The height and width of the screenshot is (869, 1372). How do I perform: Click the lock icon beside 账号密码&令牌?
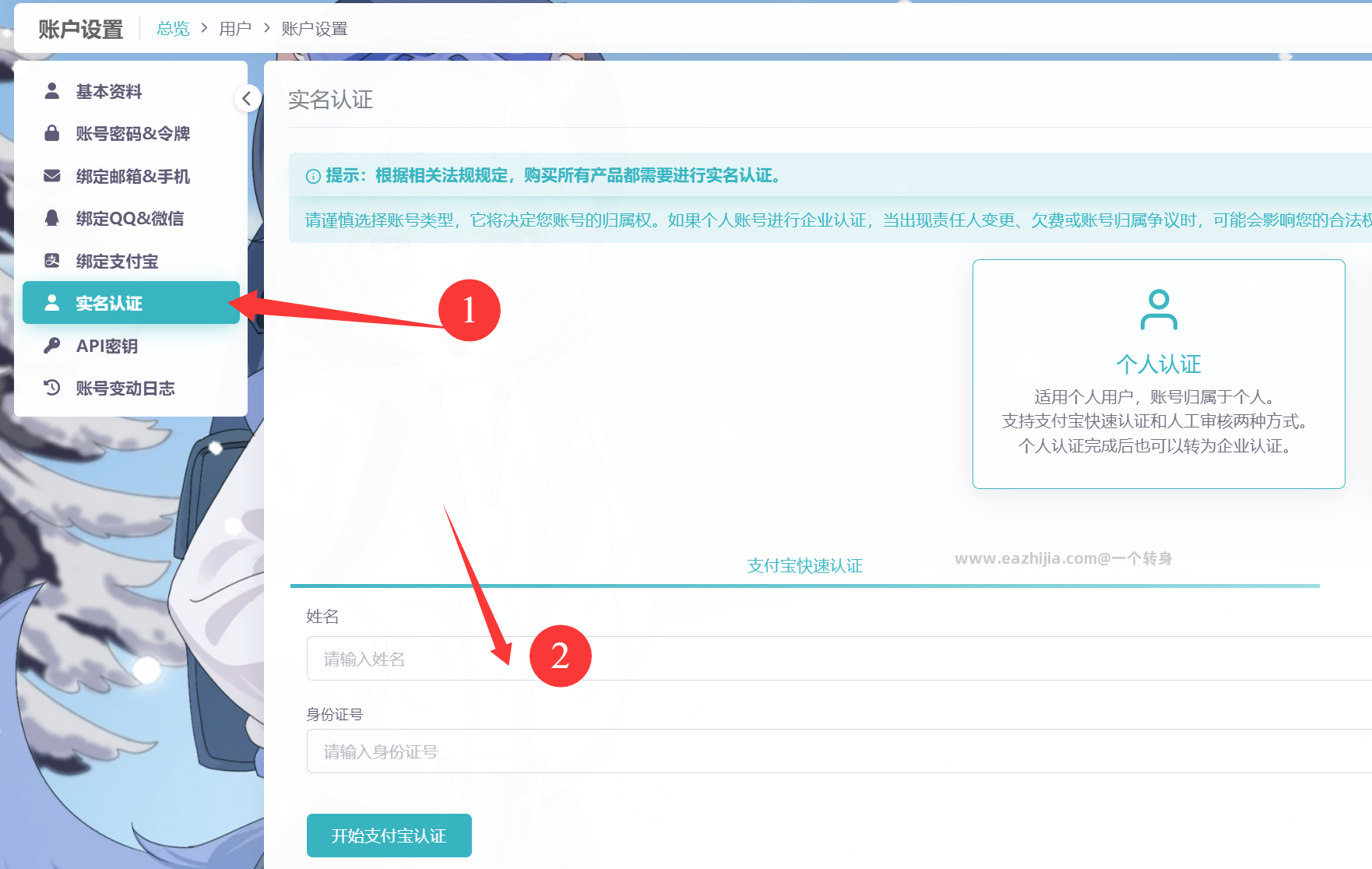52,133
